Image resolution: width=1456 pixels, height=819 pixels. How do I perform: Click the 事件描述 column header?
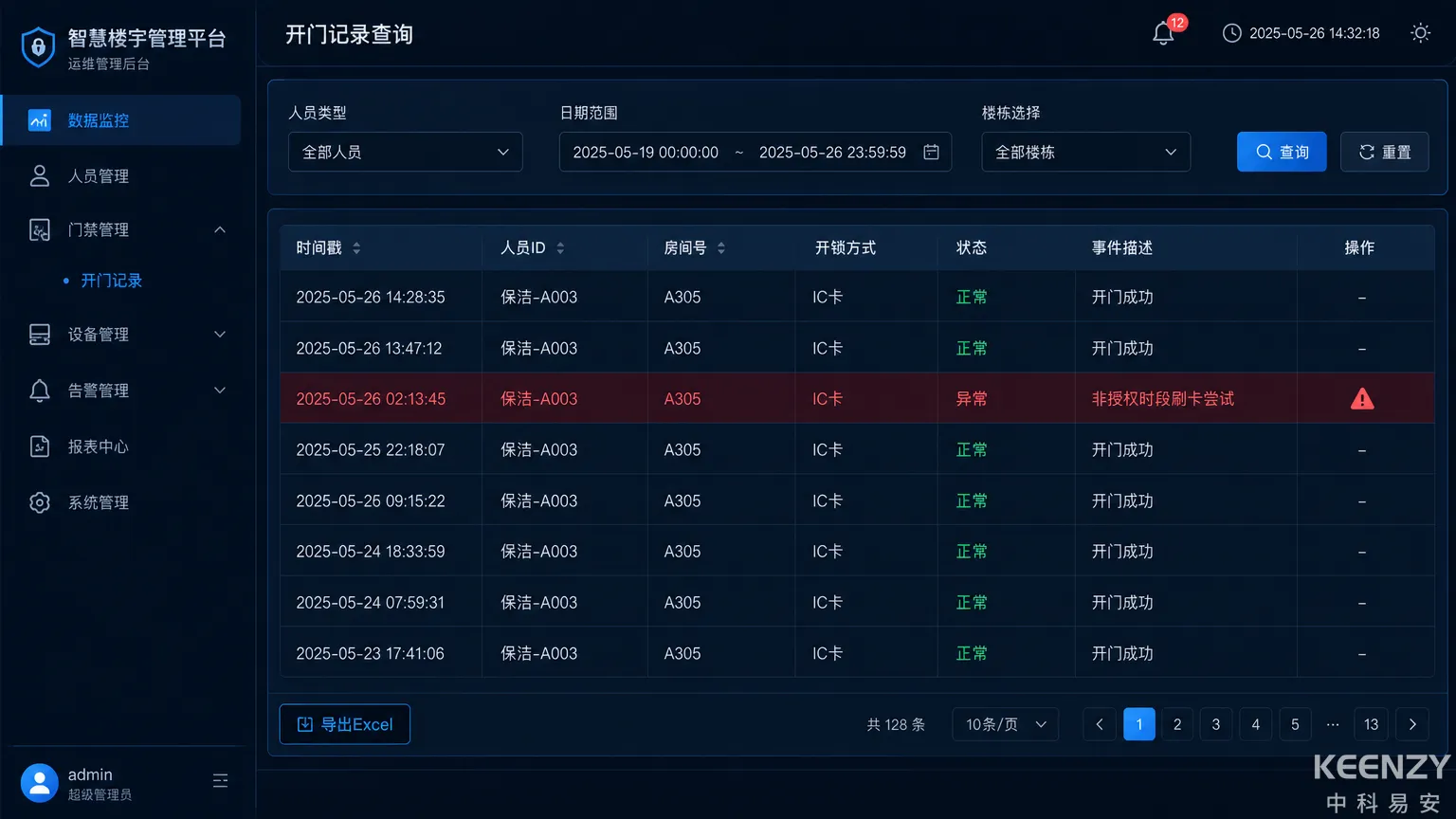click(1122, 248)
